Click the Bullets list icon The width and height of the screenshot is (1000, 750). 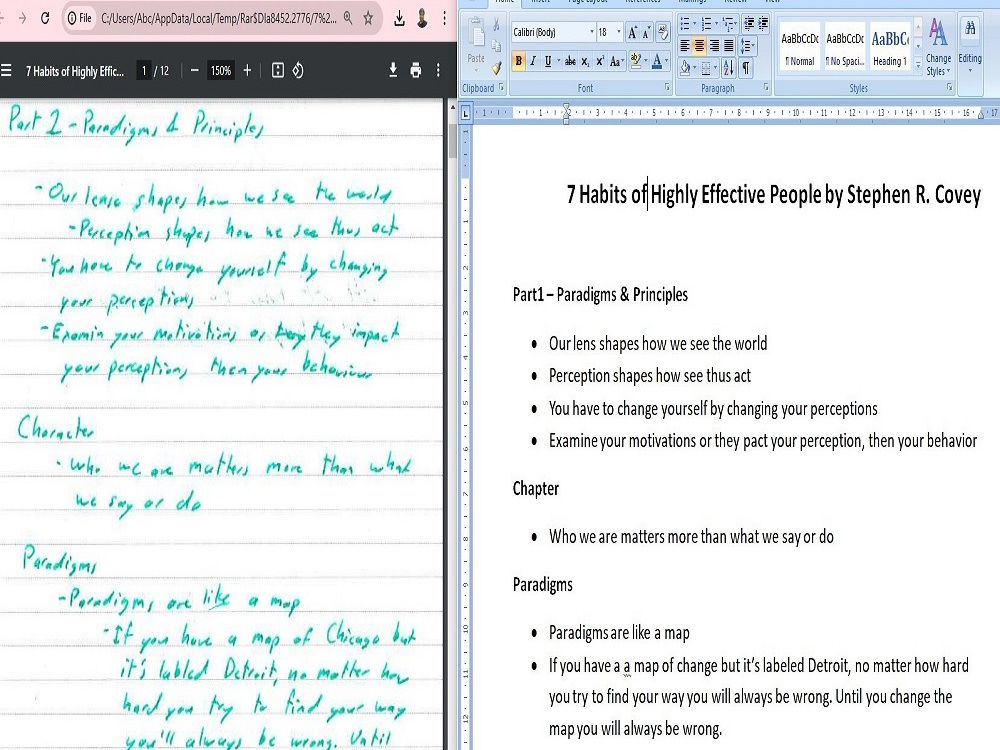[x=685, y=24]
